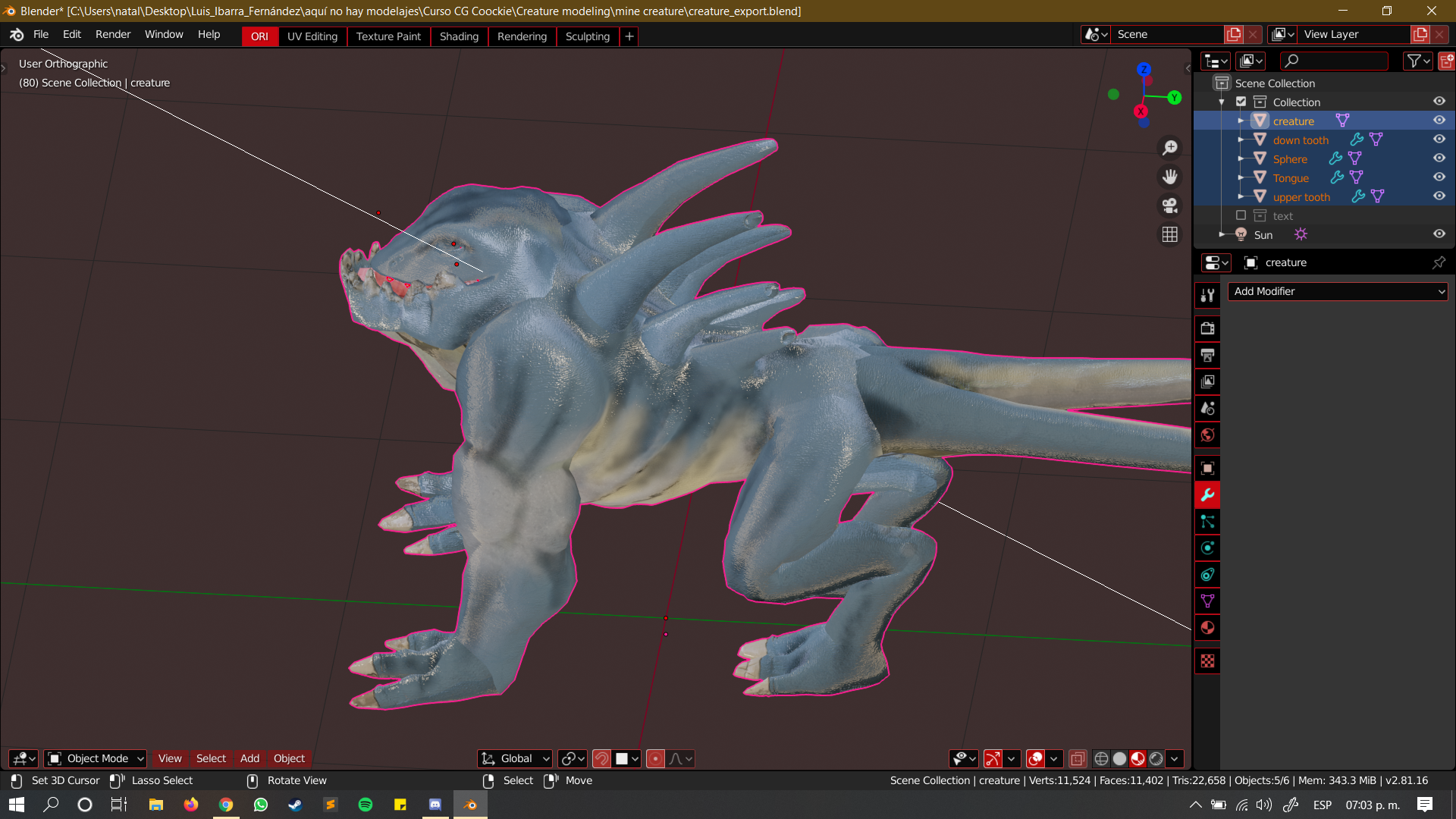Expand the Sun item in outliner
The image size is (1456, 819).
[1222, 235]
